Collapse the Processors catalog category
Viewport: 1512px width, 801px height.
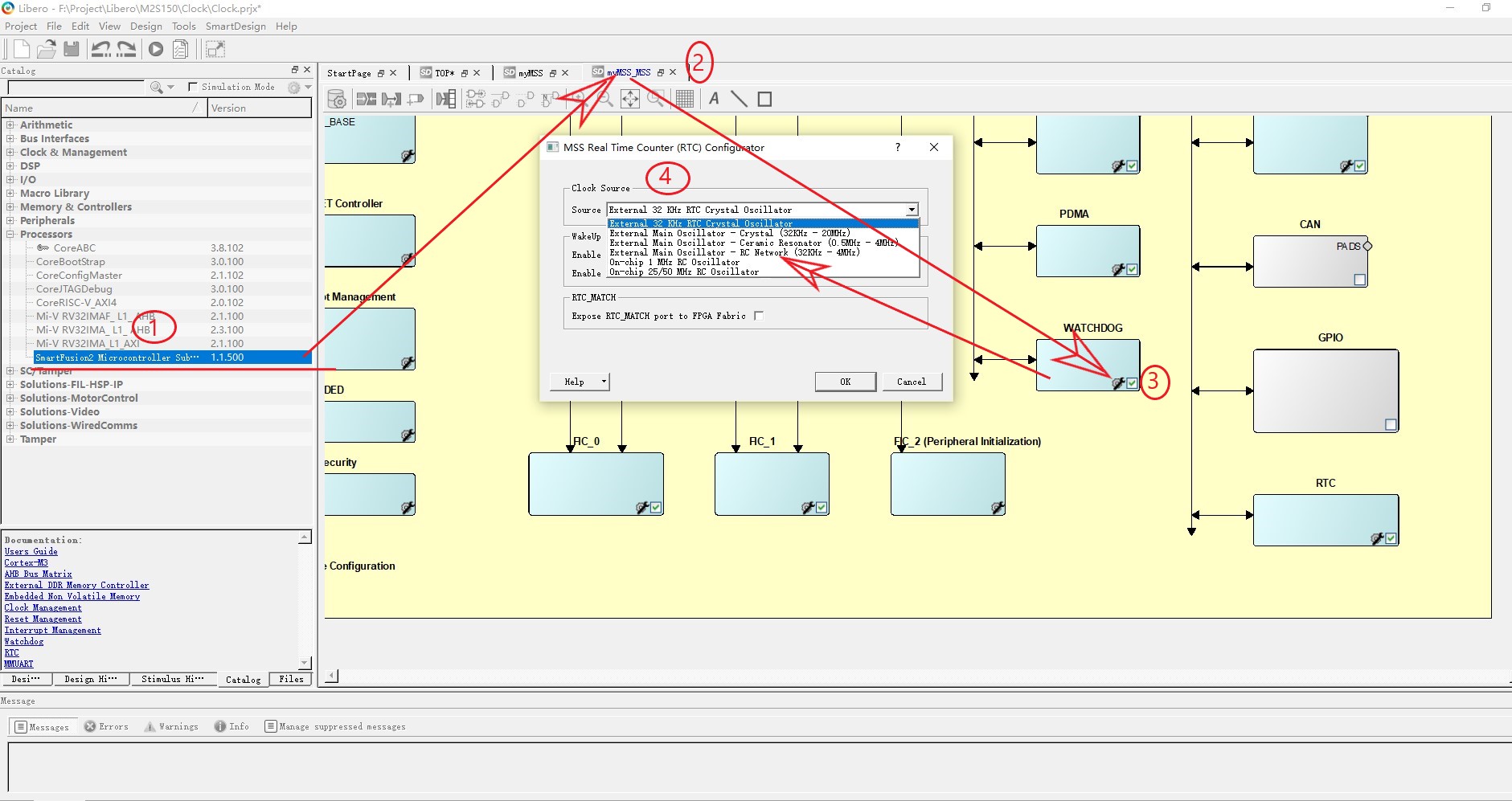[9, 234]
